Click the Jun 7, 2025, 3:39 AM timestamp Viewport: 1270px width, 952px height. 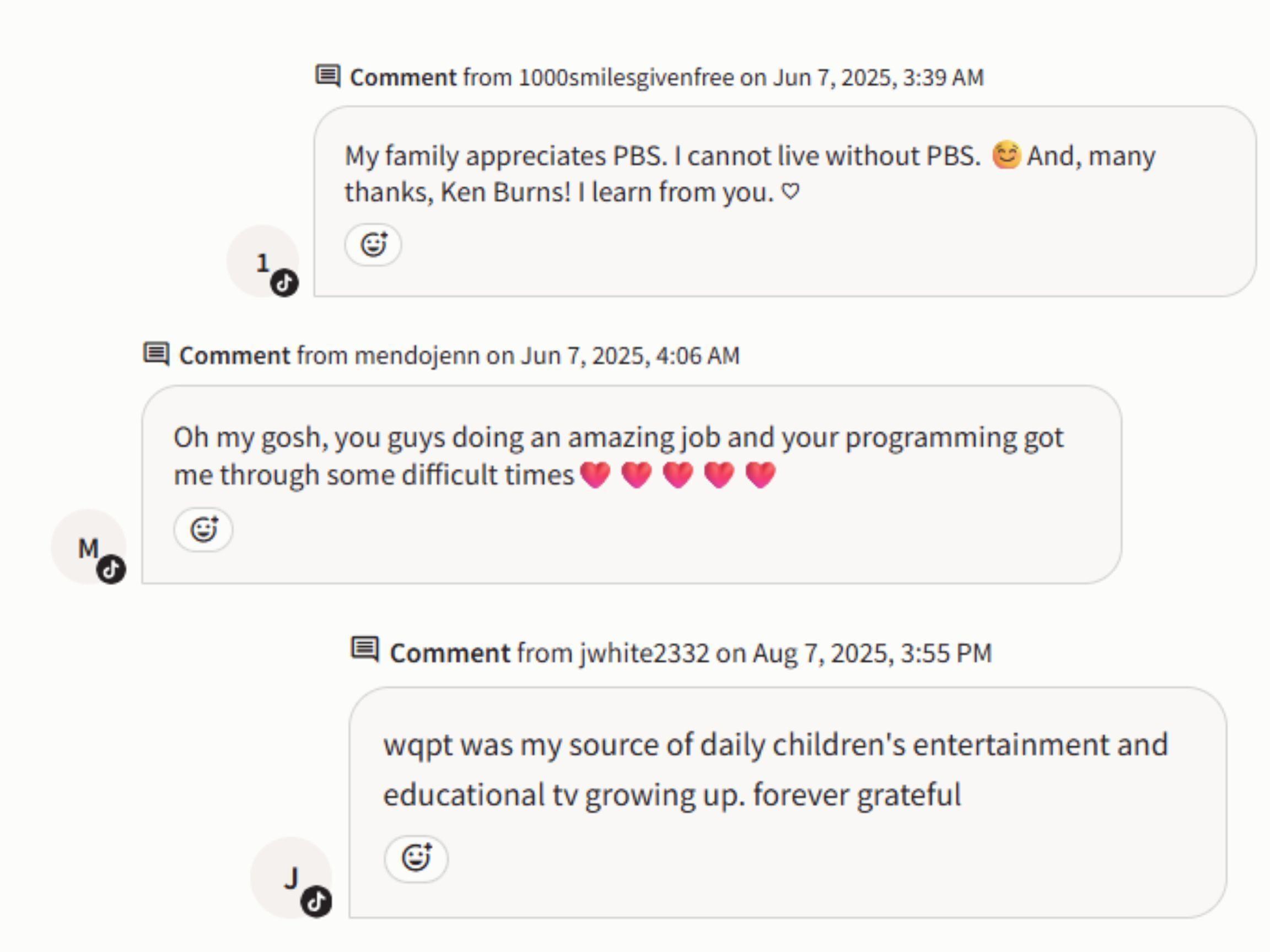[878, 78]
